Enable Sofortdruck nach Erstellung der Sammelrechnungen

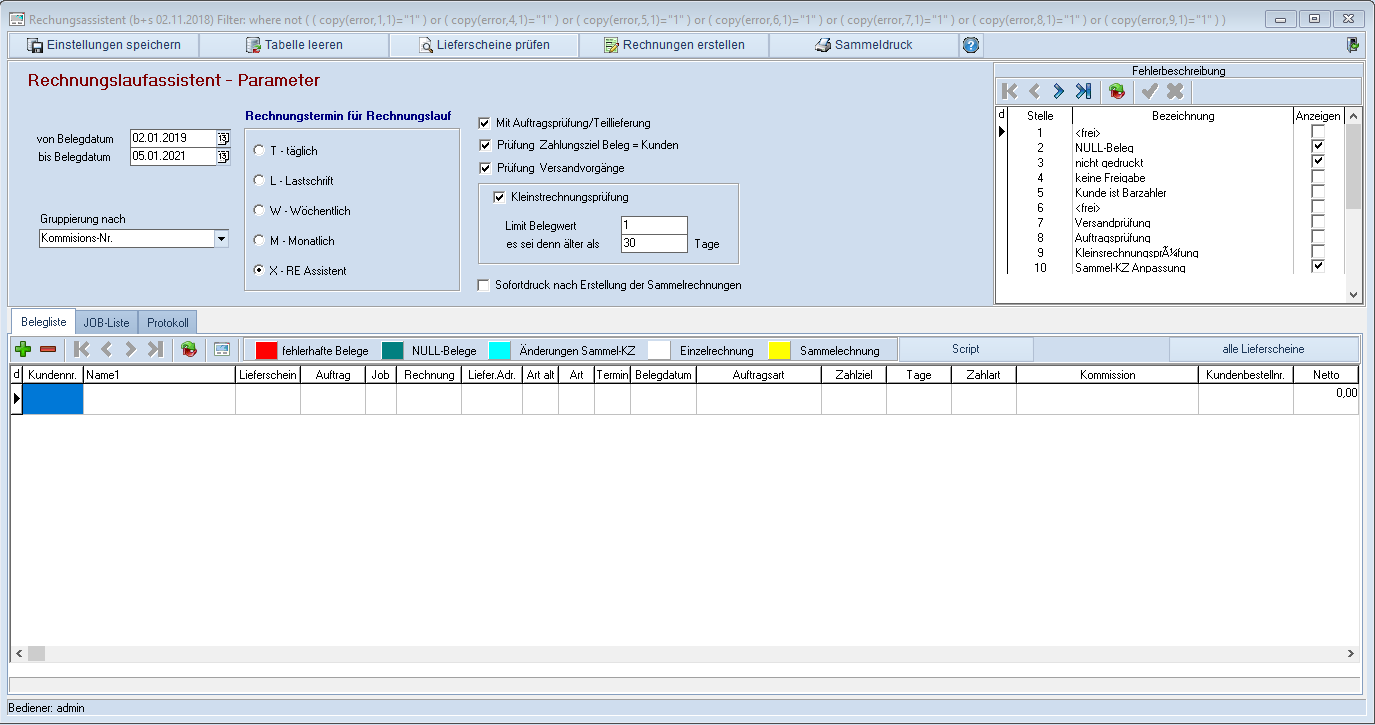click(485, 285)
